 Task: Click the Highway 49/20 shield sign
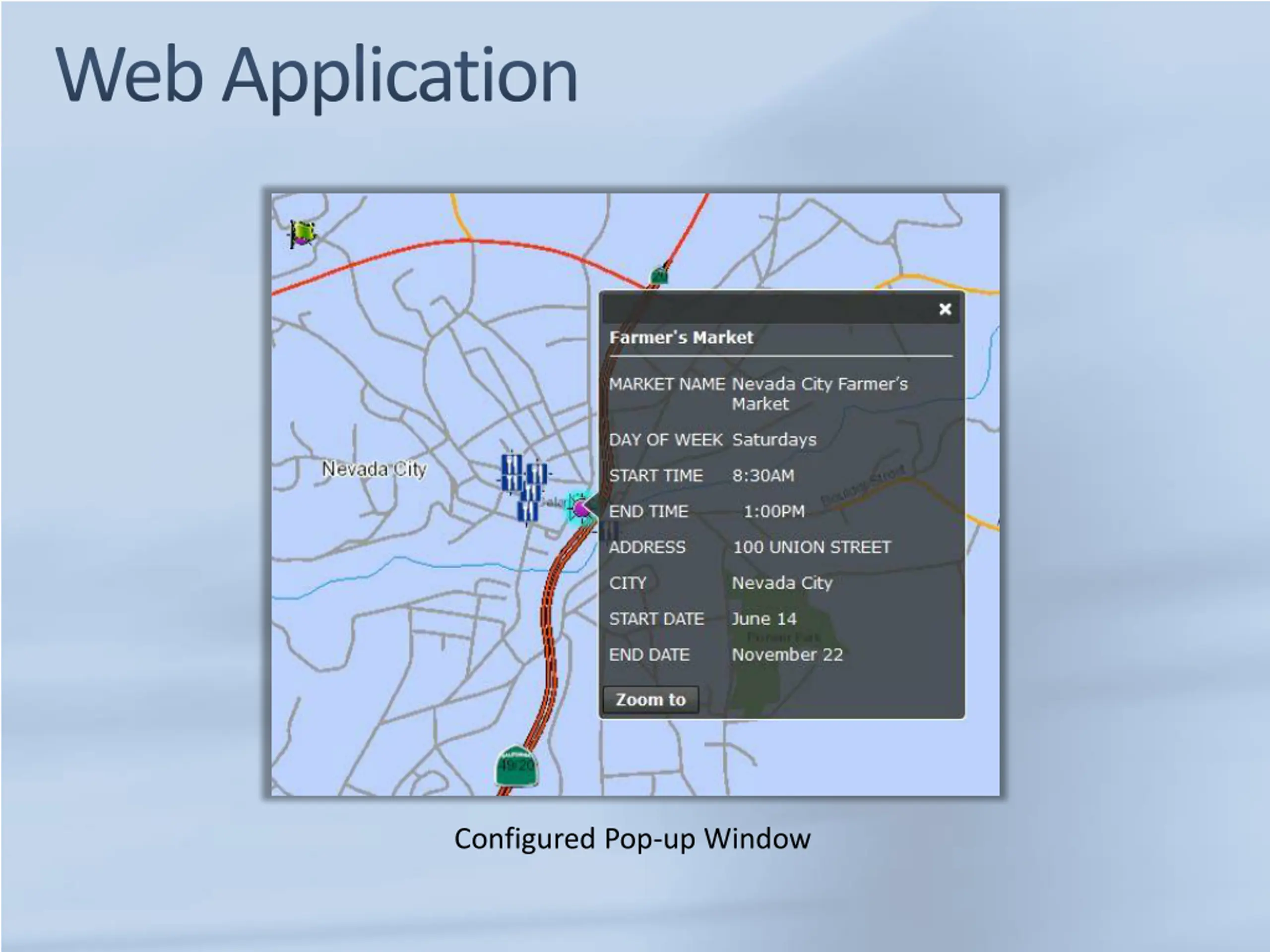(517, 766)
